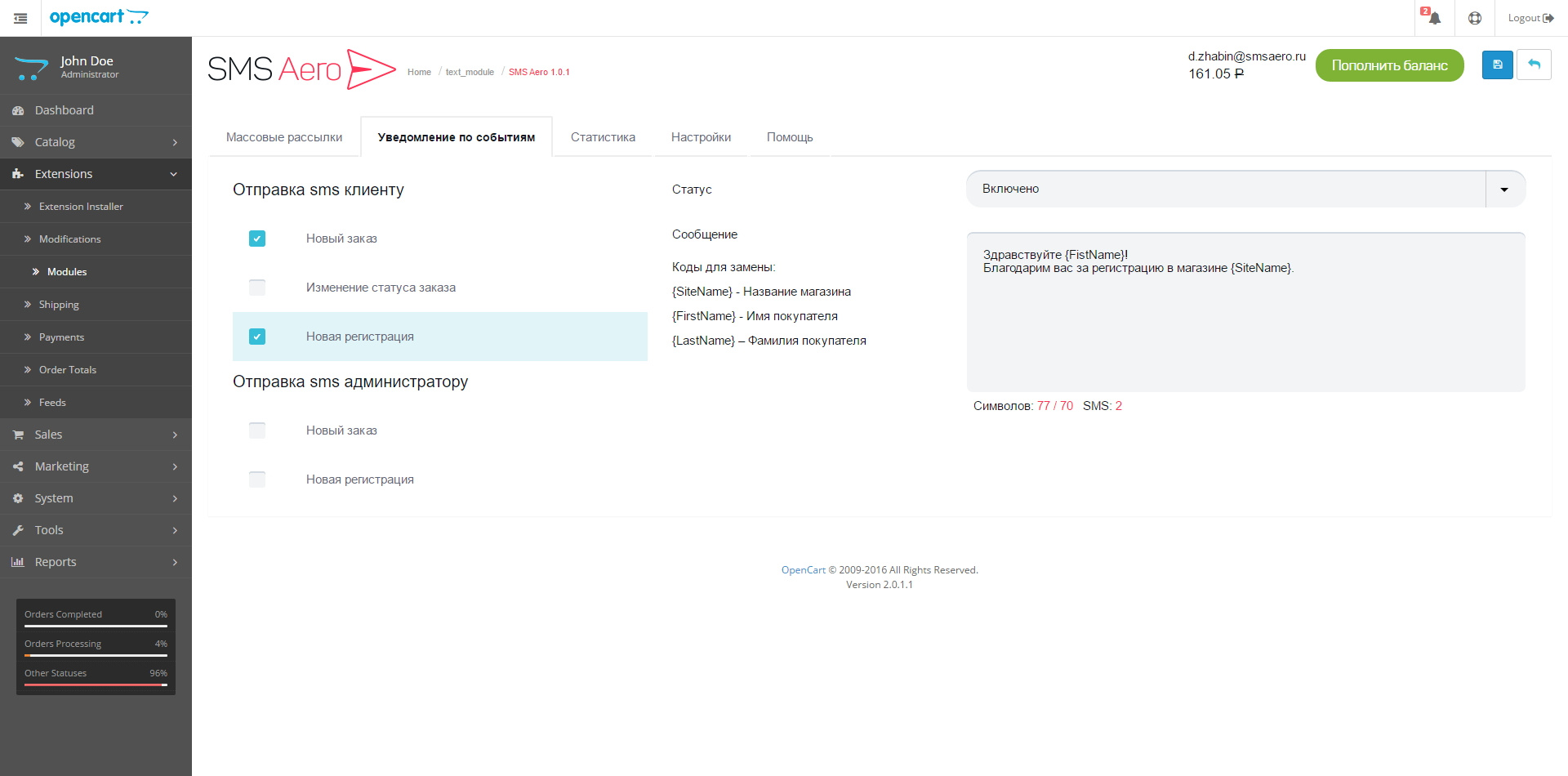Click the back arrow button

pyautogui.click(x=1534, y=65)
